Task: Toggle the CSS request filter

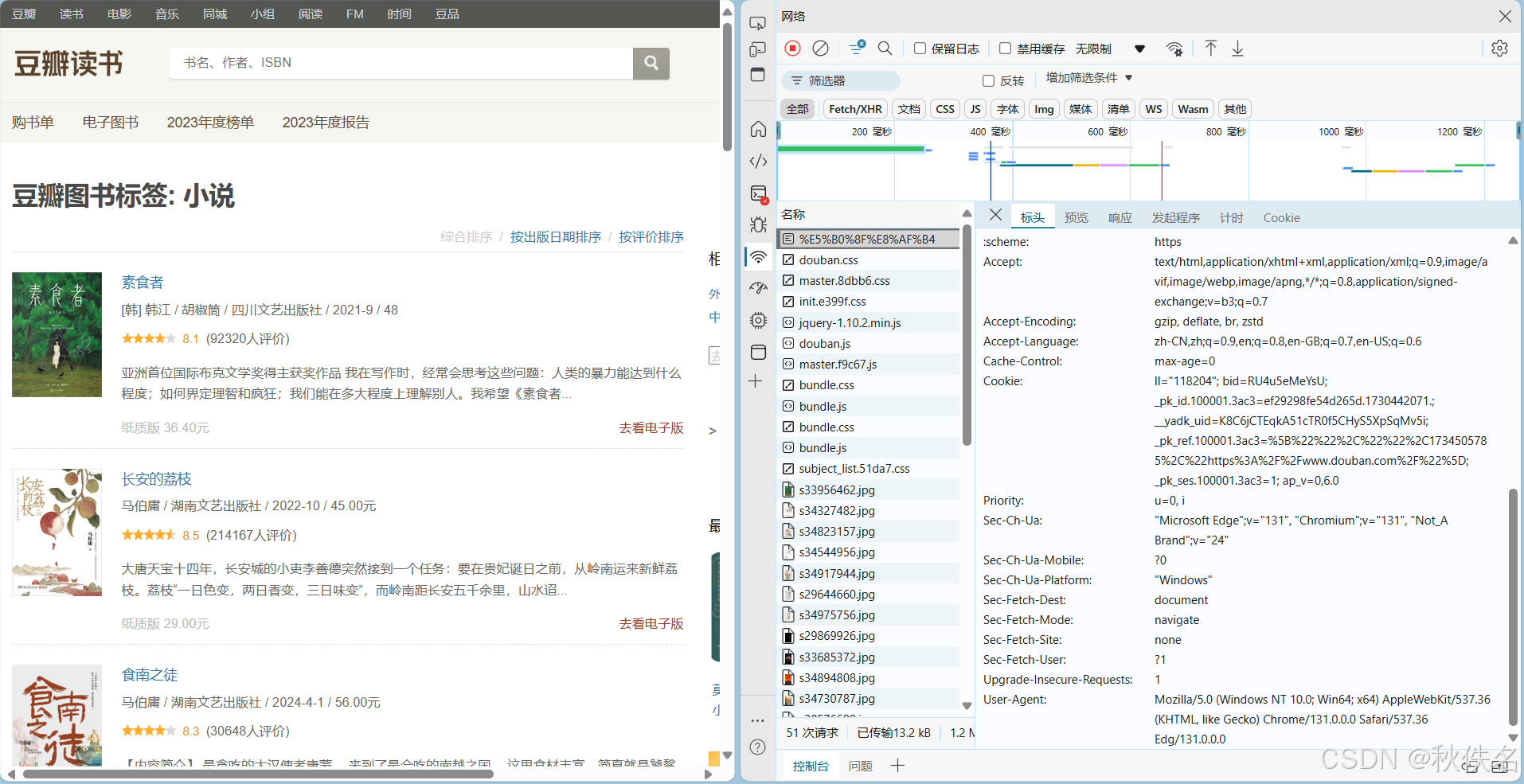Action: point(945,109)
